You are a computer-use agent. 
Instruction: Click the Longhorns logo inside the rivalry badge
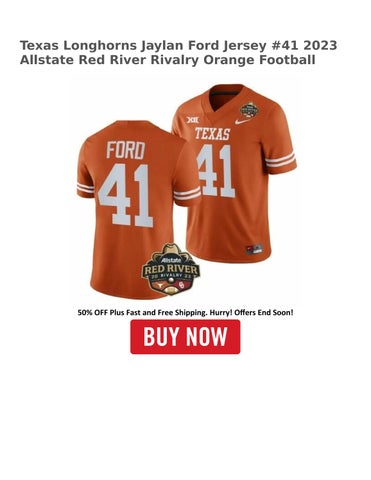[159, 285]
